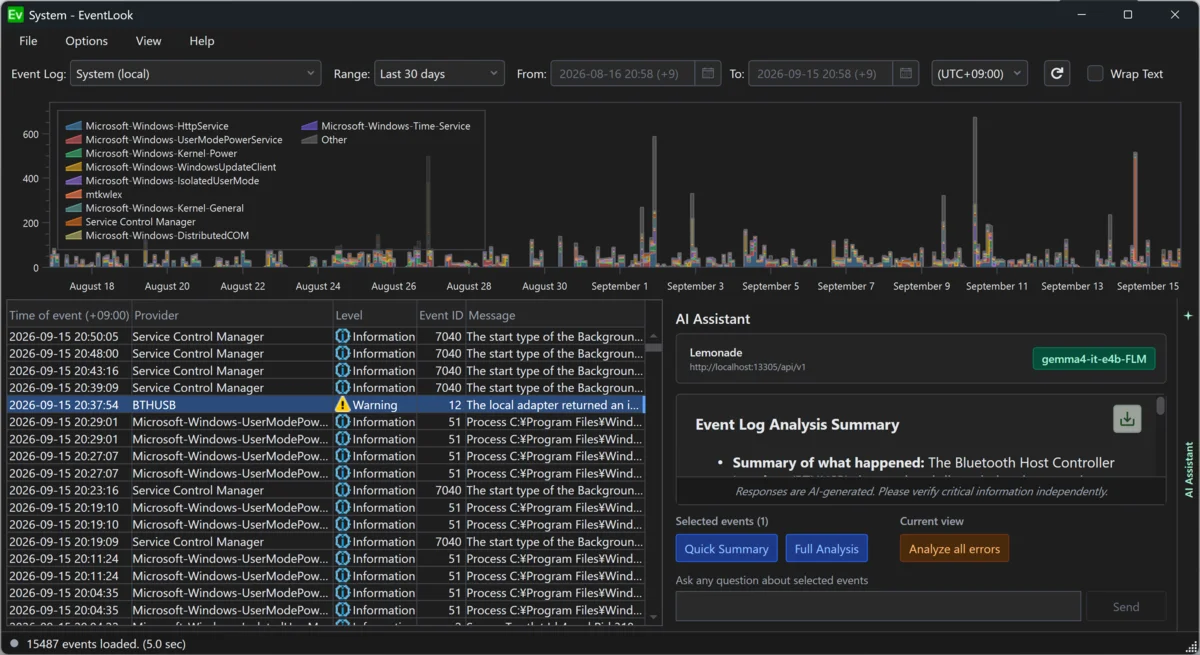Screen dimensions: 1200x655
Task: Open the Help menu
Action: (202, 41)
